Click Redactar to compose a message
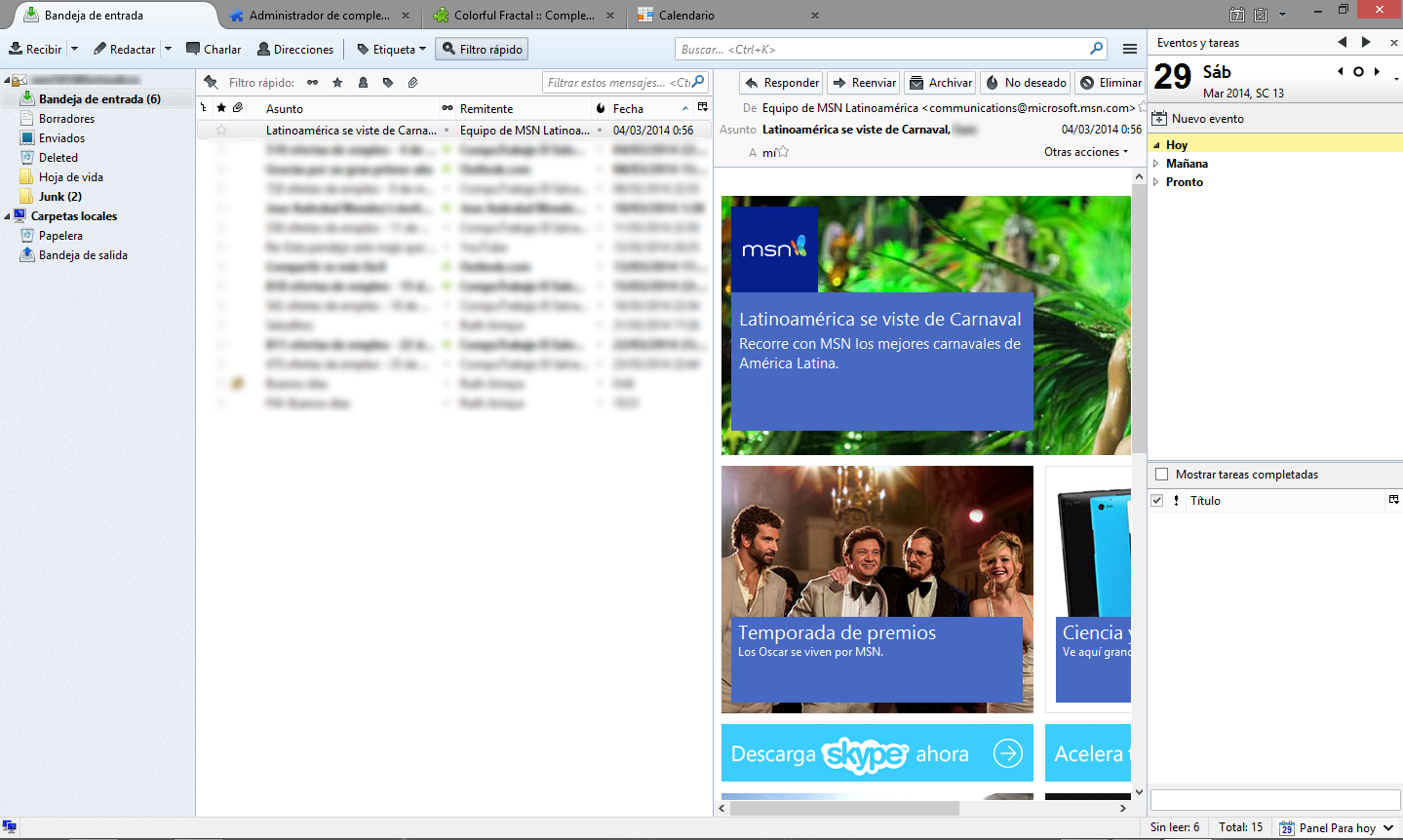Screen dimensions: 1403x840 (125, 49)
